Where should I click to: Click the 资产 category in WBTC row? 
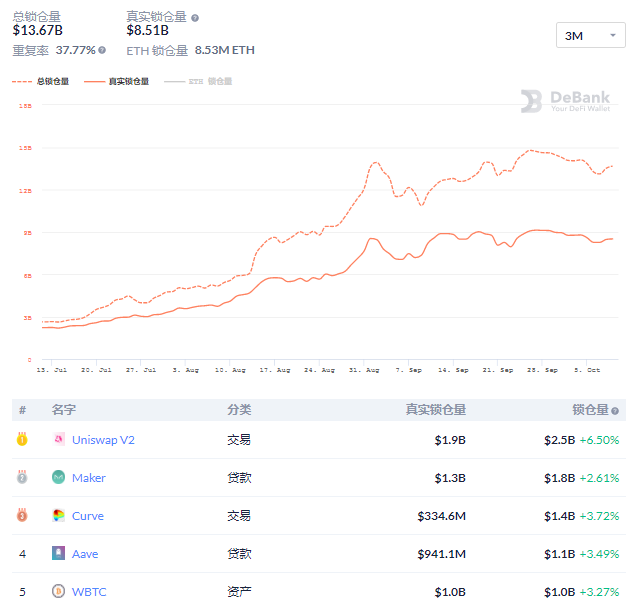point(239,592)
